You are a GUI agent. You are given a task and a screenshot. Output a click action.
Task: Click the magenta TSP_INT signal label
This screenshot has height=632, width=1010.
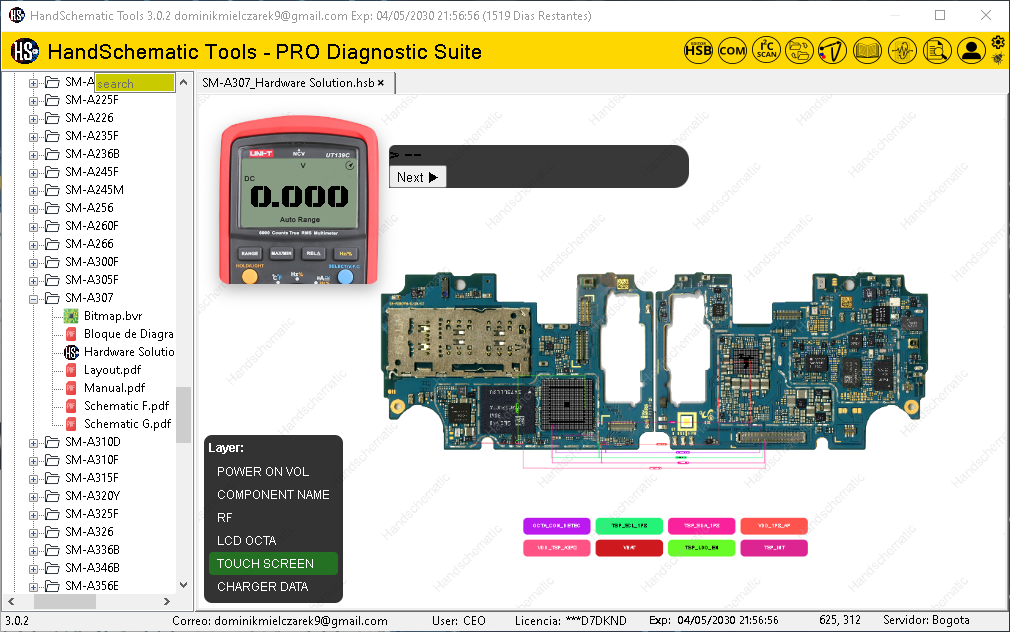pyautogui.click(x=774, y=548)
